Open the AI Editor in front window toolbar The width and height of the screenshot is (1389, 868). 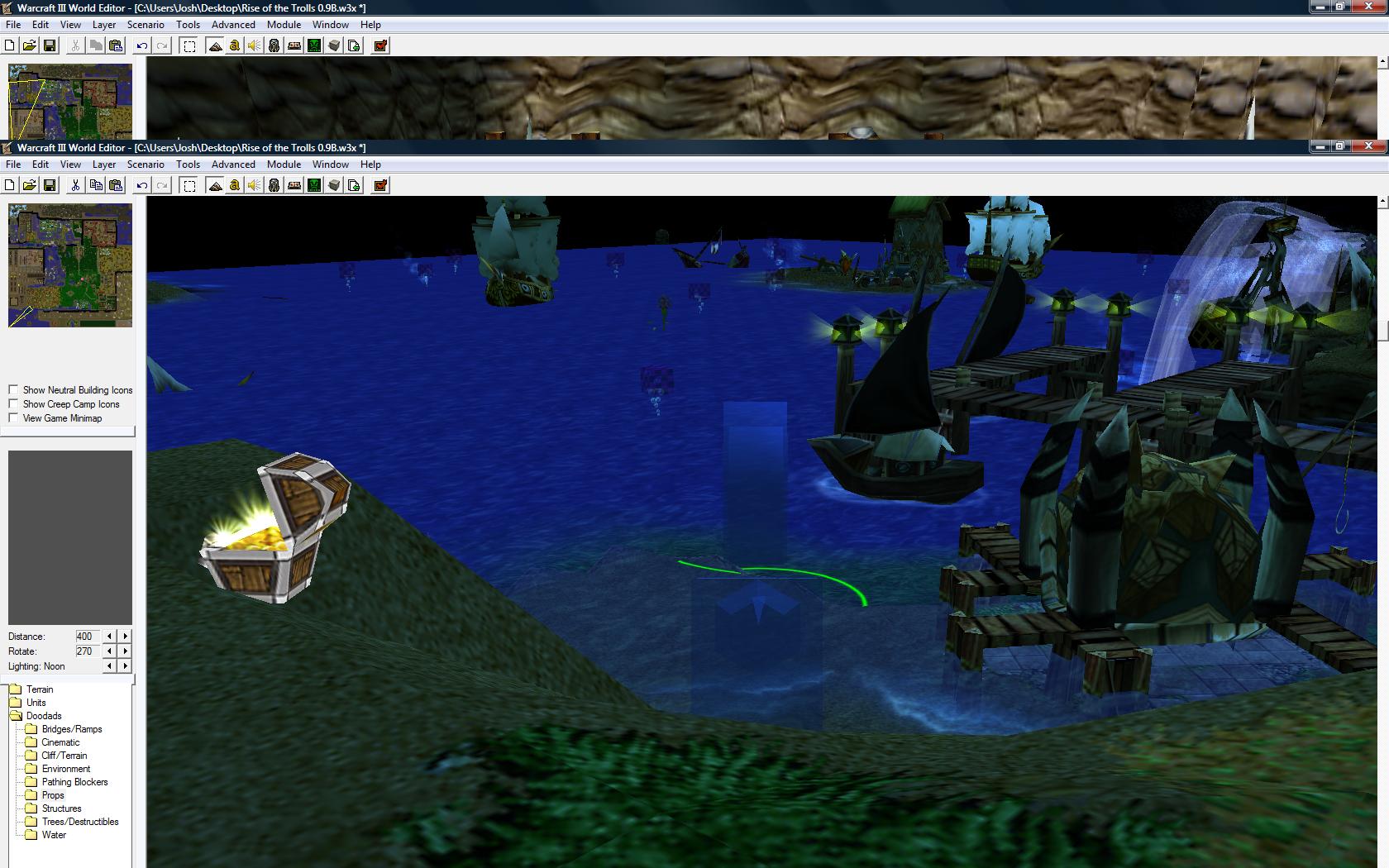click(314, 185)
